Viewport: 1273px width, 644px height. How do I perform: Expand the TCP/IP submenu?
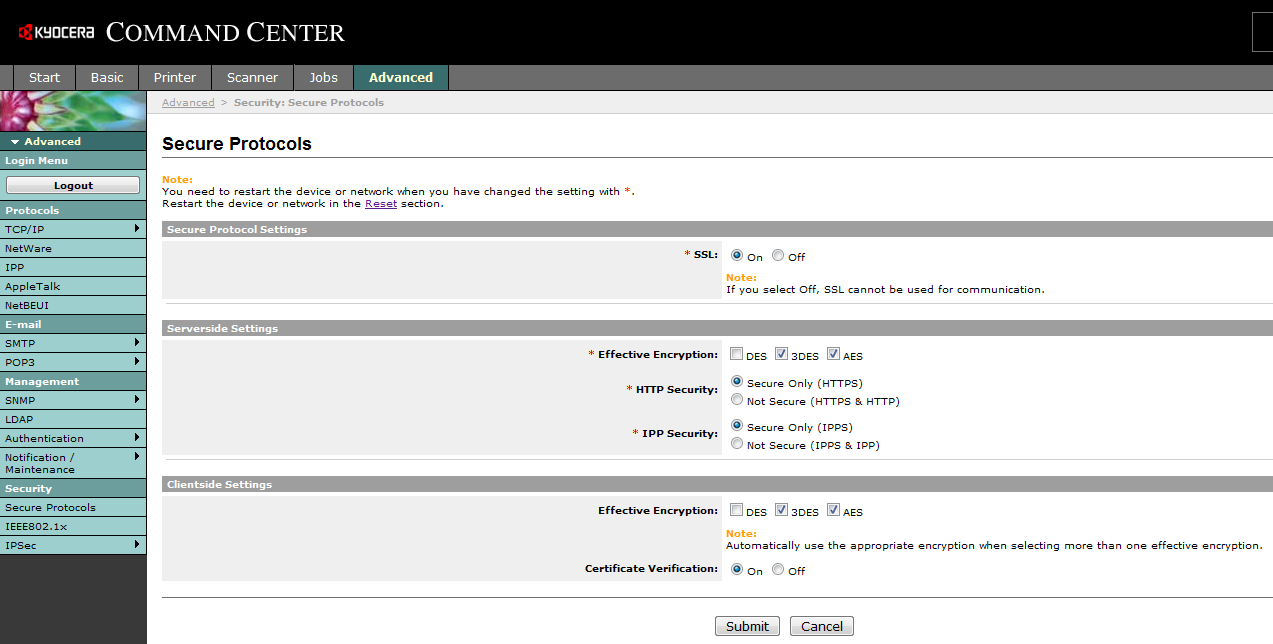click(x=70, y=229)
